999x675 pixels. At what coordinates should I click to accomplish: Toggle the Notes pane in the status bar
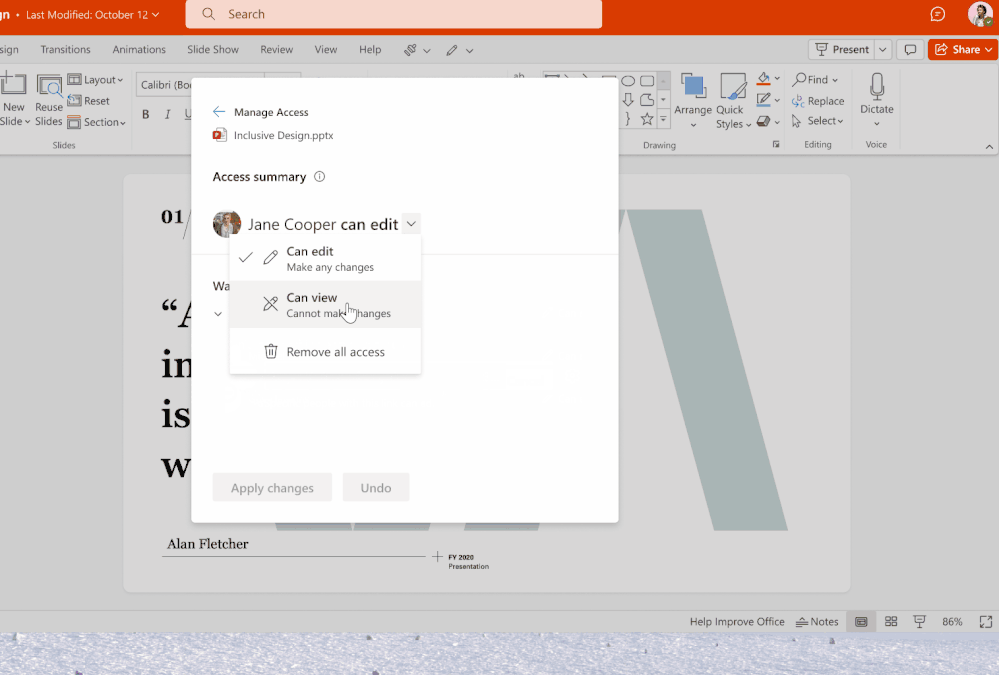tap(817, 622)
